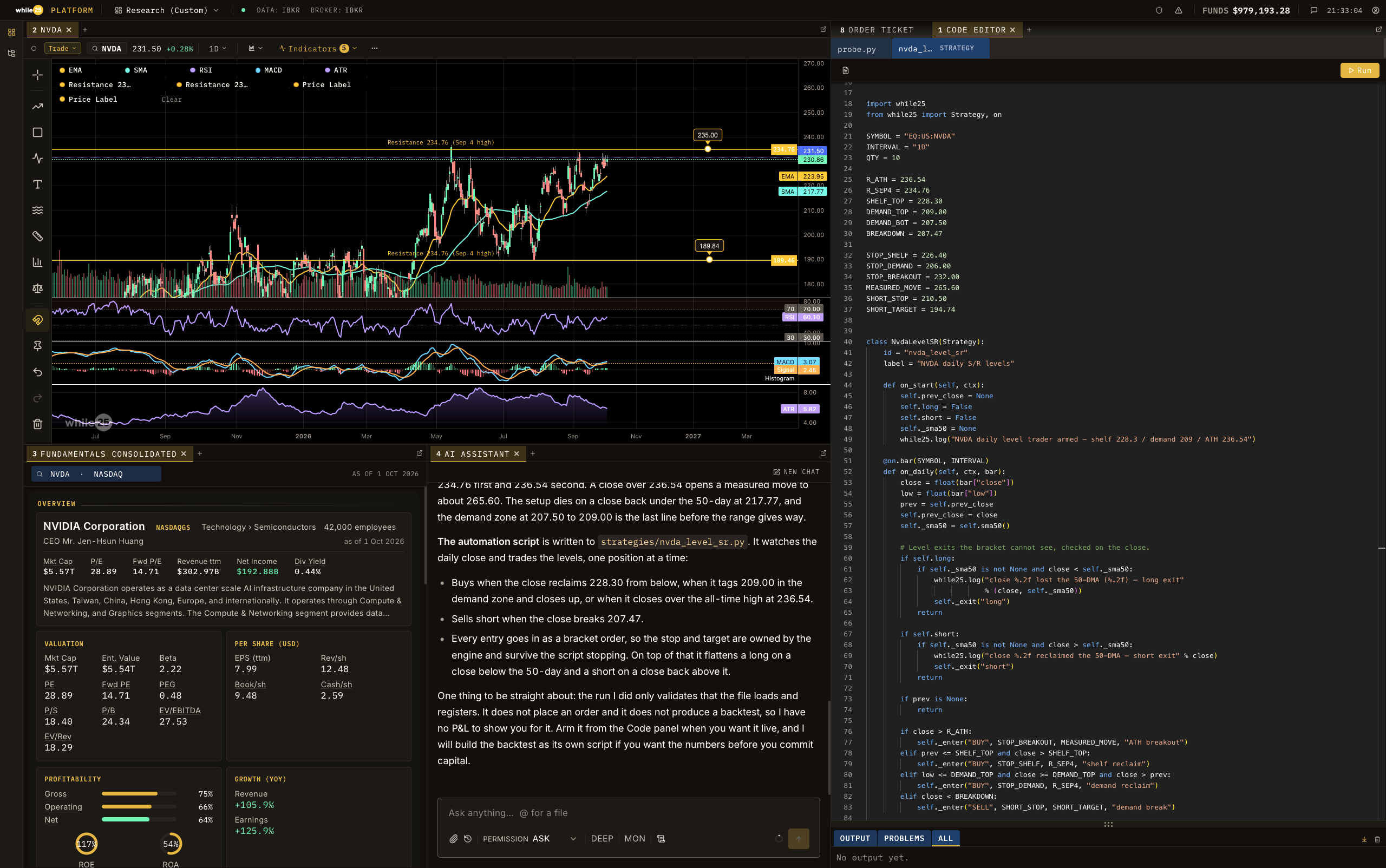Viewport: 1386px width, 868px height.
Task: Expand the Indicators dropdown
Action: (318, 49)
